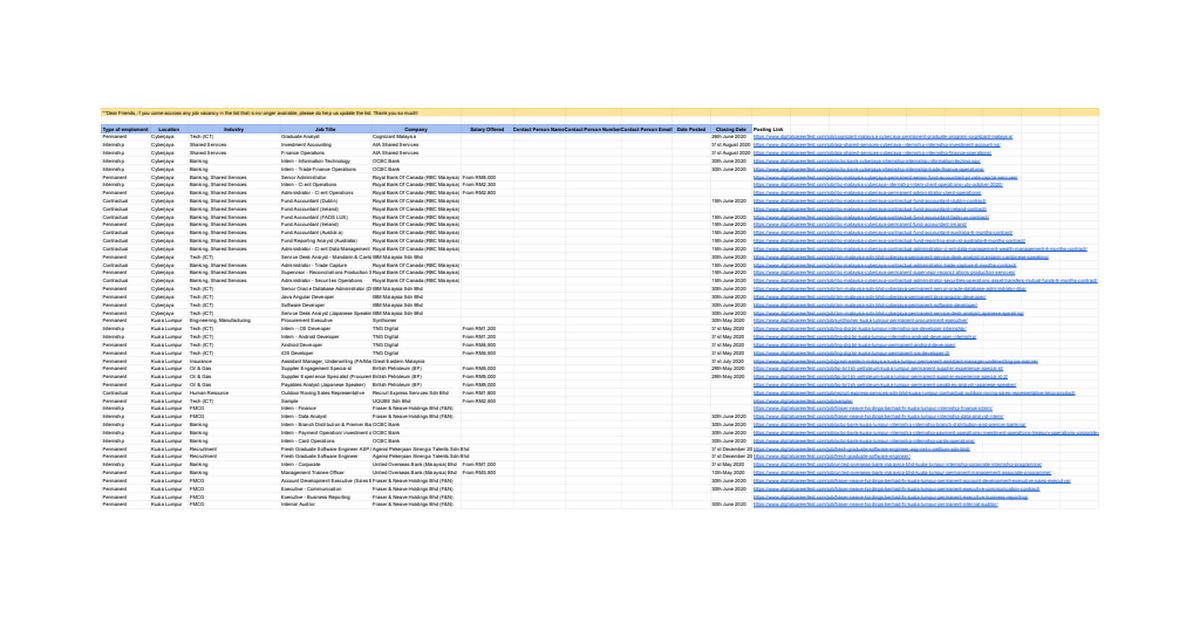Click 'Recruit Express Services Sdn Bhd' cell
The height and width of the screenshot is (630, 1200).
(416, 393)
